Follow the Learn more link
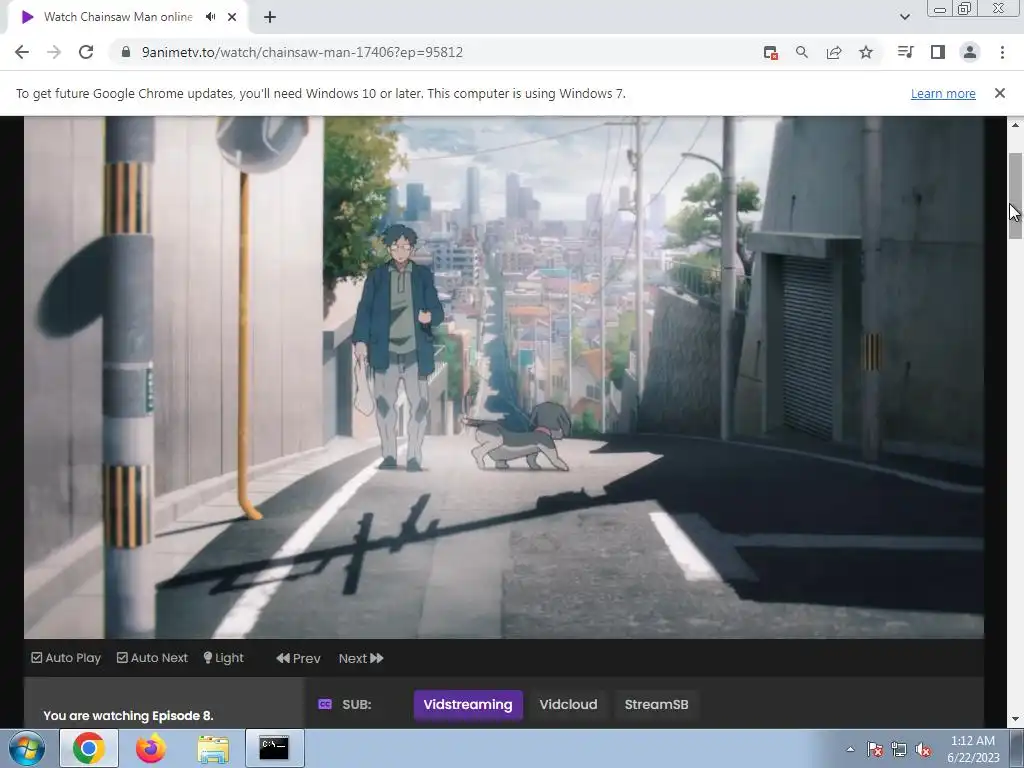The image size is (1024, 768). click(943, 93)
